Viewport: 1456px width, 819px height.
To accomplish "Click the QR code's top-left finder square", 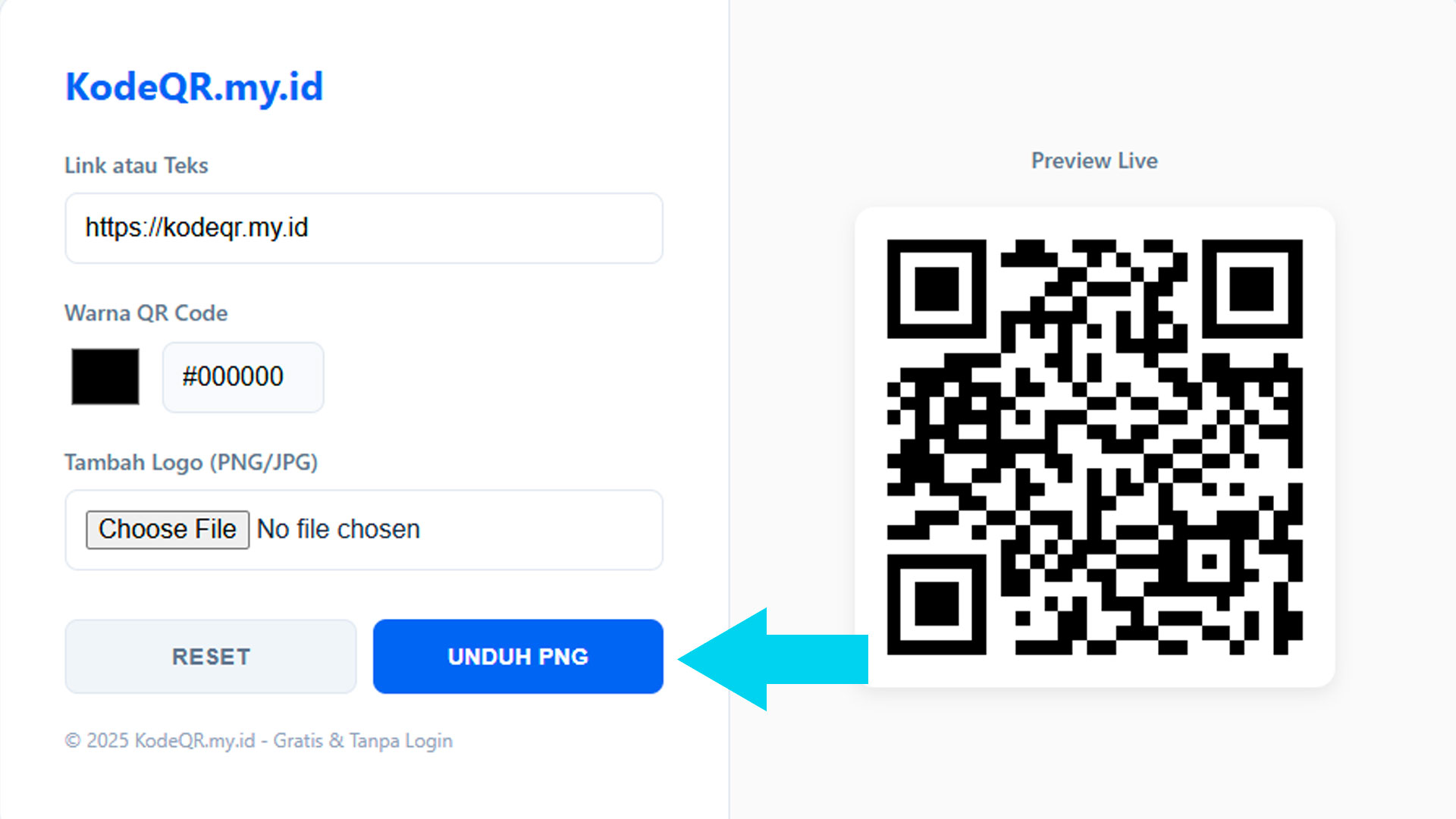I will pyautogui.click(x=937, y=289).
